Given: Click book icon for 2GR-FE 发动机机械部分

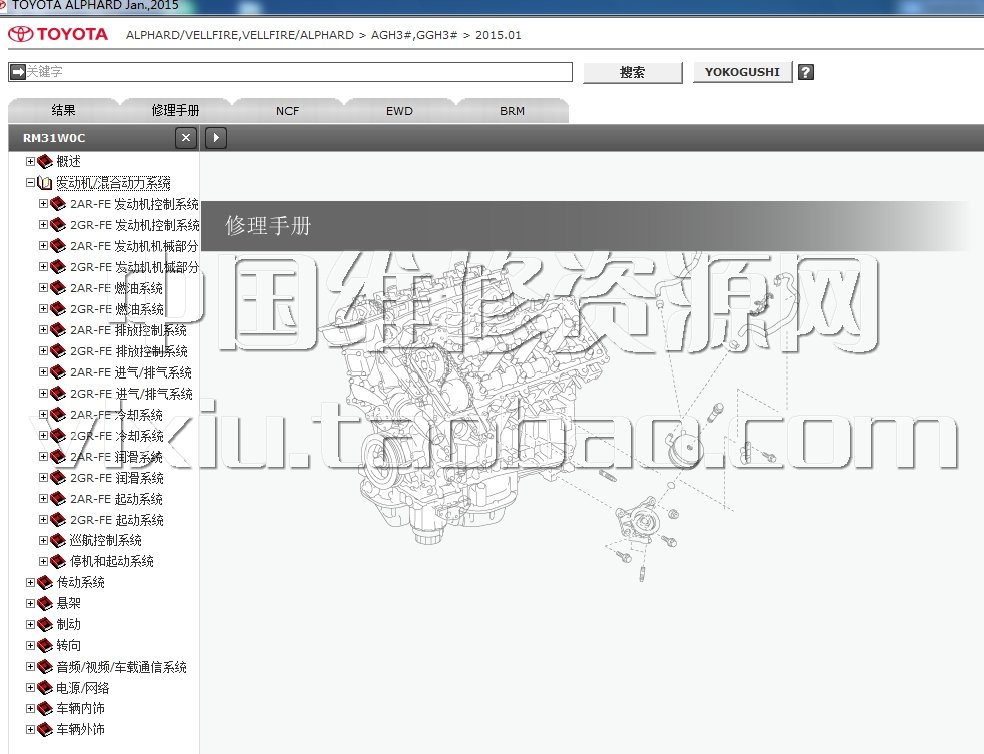Looking at the screenshot, I should pyautogui.click(x=58, y=267).
